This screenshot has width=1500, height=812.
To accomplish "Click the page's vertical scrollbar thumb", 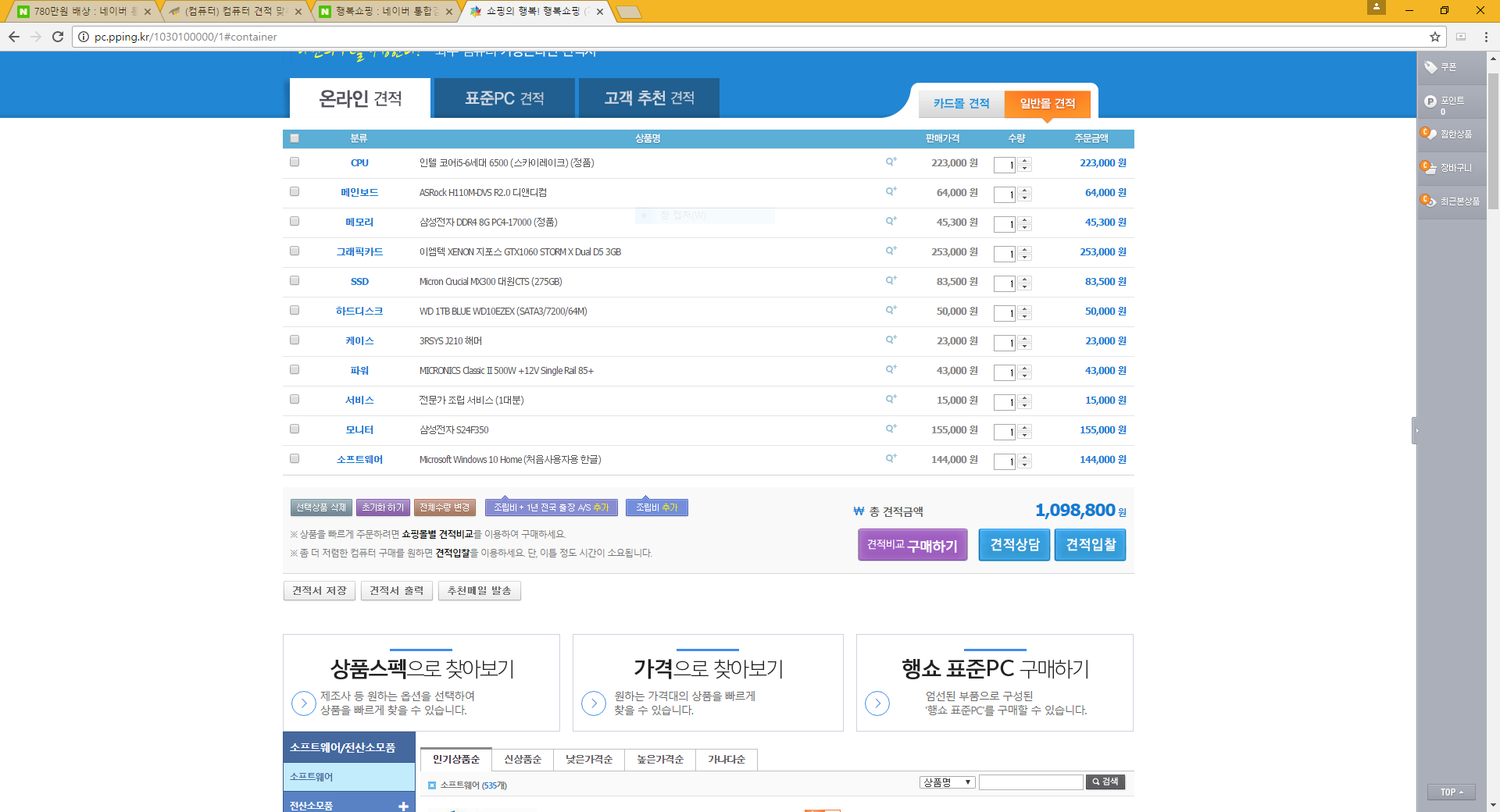I will click(1493, 141).
